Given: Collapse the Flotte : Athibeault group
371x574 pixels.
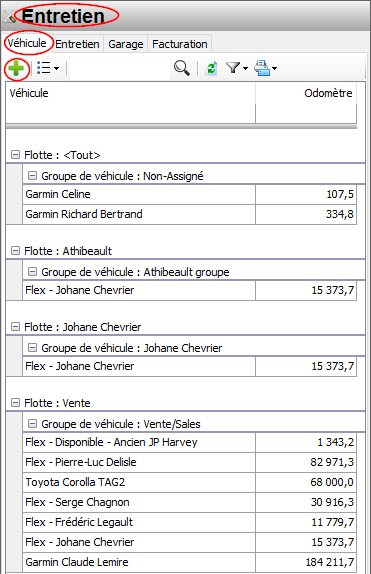Looking at the screenshot, I should (15, 251).
